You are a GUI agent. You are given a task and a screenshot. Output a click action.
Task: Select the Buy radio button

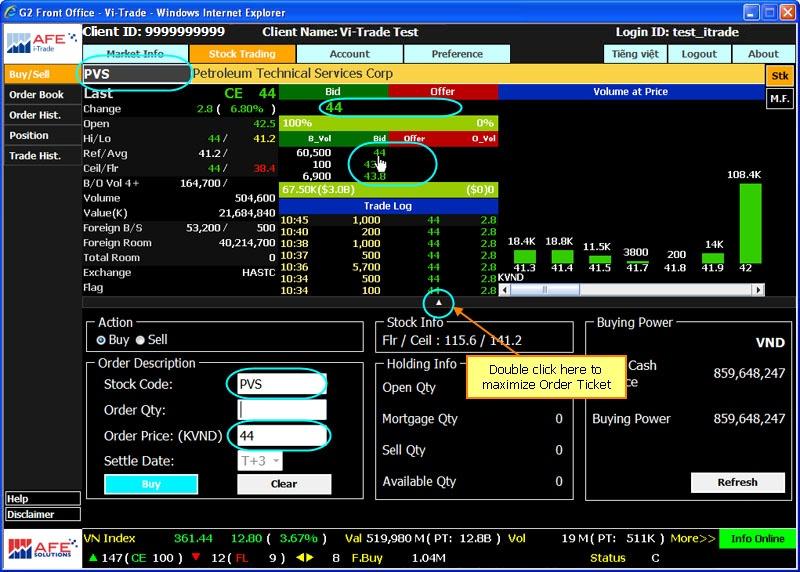point(101,340)
